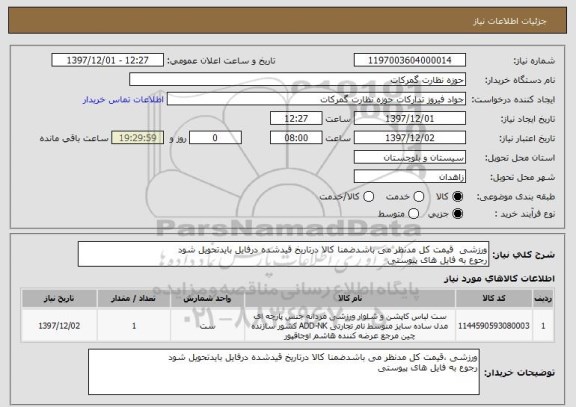Click the نام کالا column header

pyautogui.click(x=350, y=298)
